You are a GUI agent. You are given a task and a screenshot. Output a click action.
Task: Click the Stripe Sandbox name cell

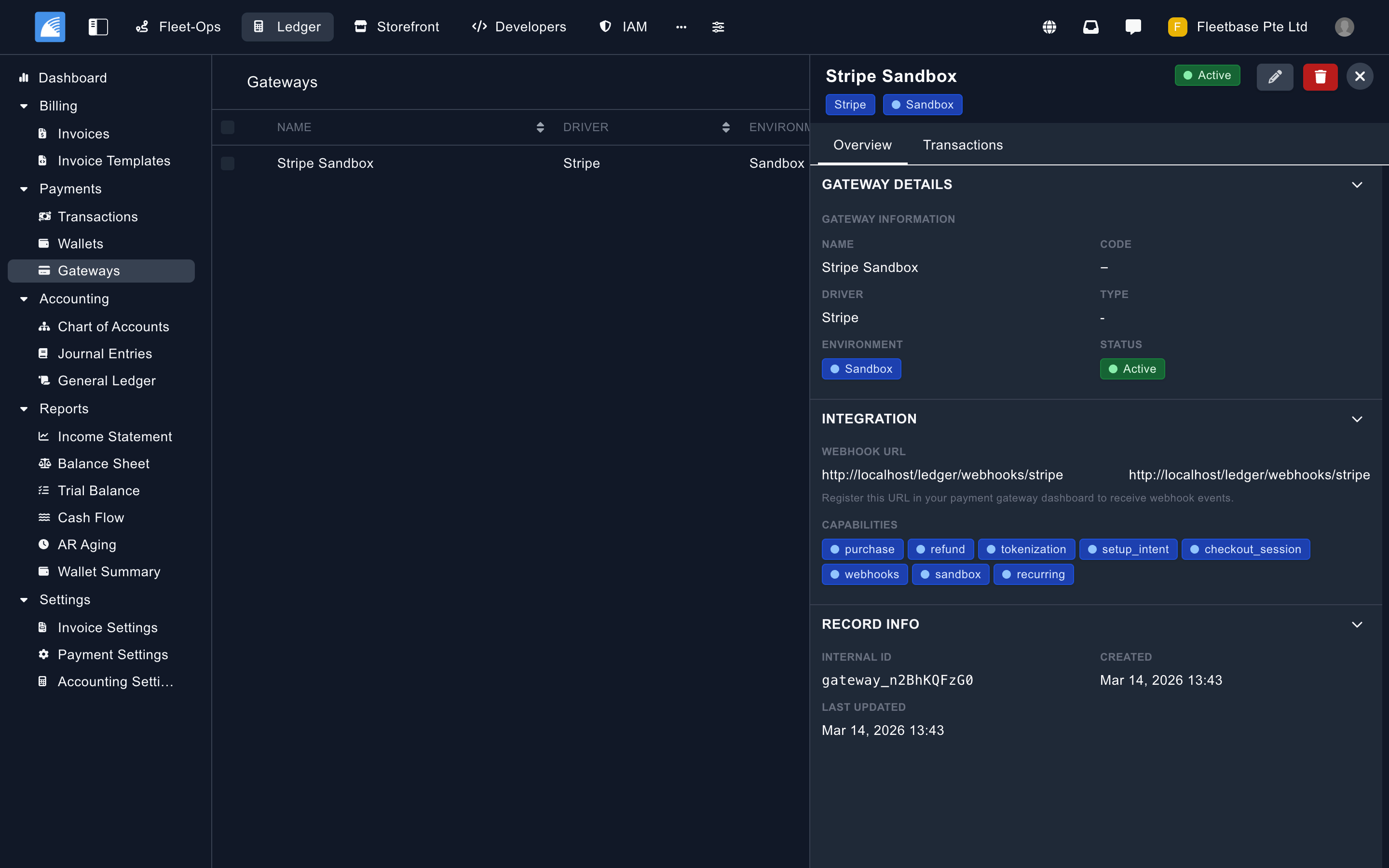326,163
